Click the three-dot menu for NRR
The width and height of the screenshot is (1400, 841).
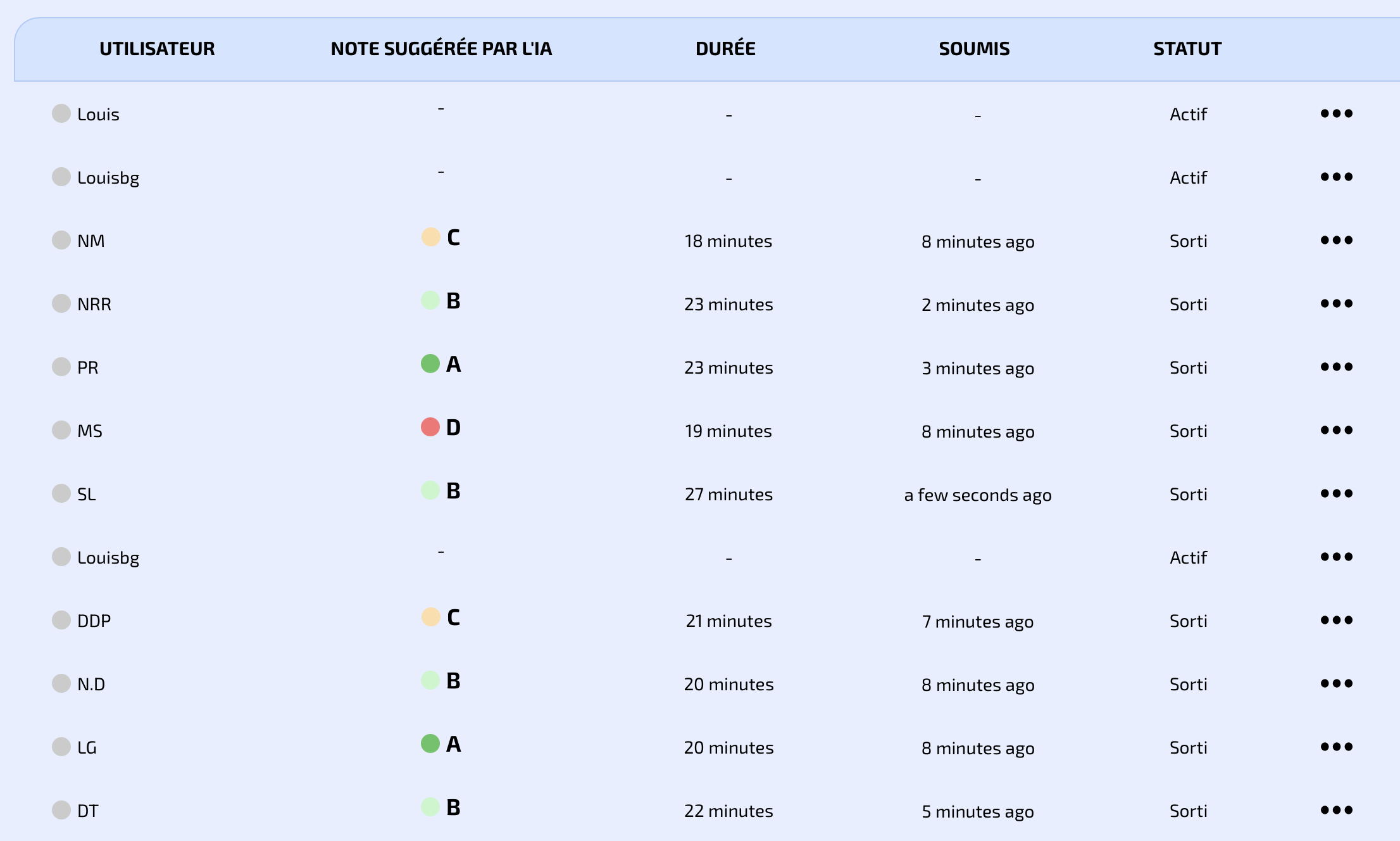pos(1336,304)
